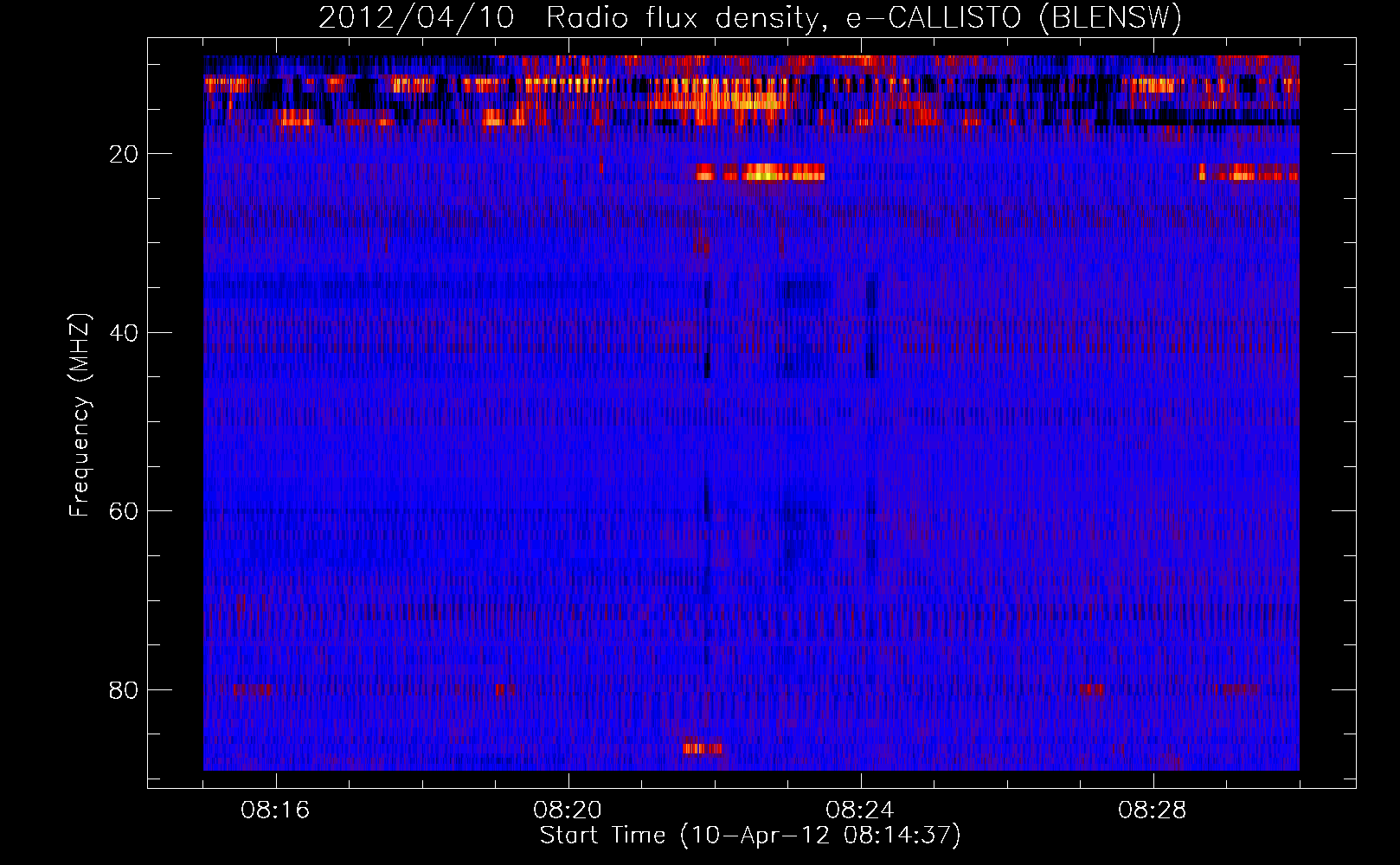
Task: Click the small orange burst near 87 MHz
Action: click(702, 748)
